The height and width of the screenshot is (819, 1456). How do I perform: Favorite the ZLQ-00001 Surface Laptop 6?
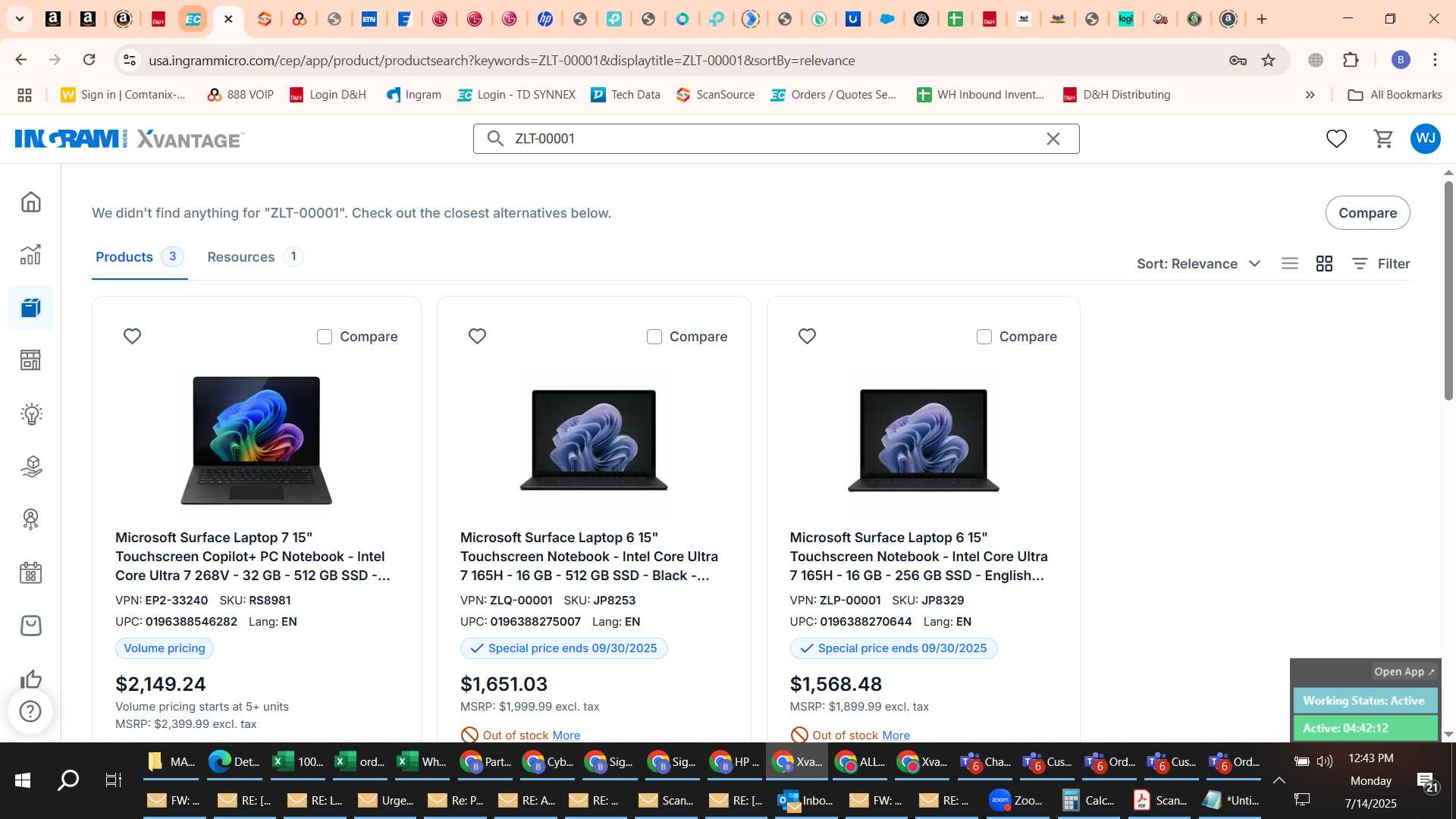[477, 336]
